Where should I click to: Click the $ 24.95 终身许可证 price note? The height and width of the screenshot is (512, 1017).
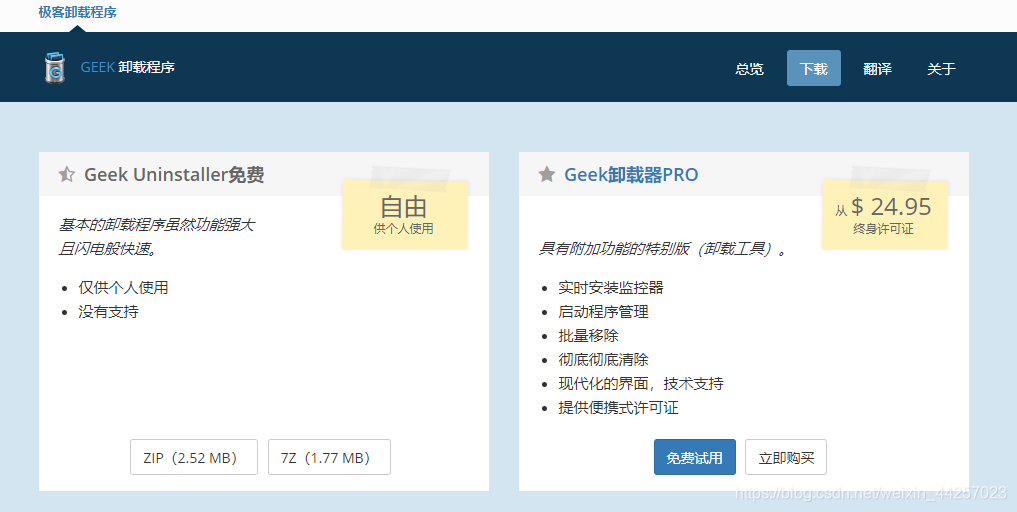click(x=885, y=215)
